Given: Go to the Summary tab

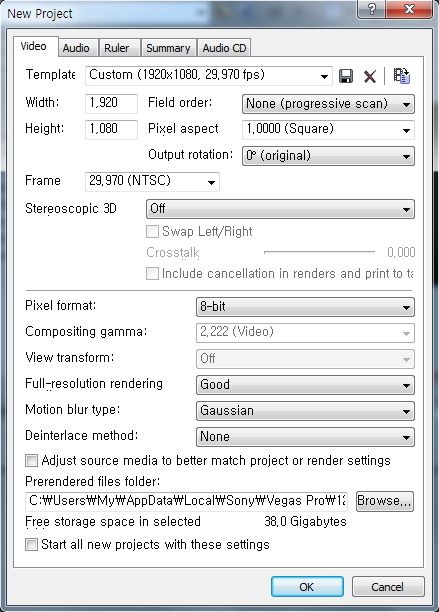Looking at the screenshot, I should tap(168, 48).
